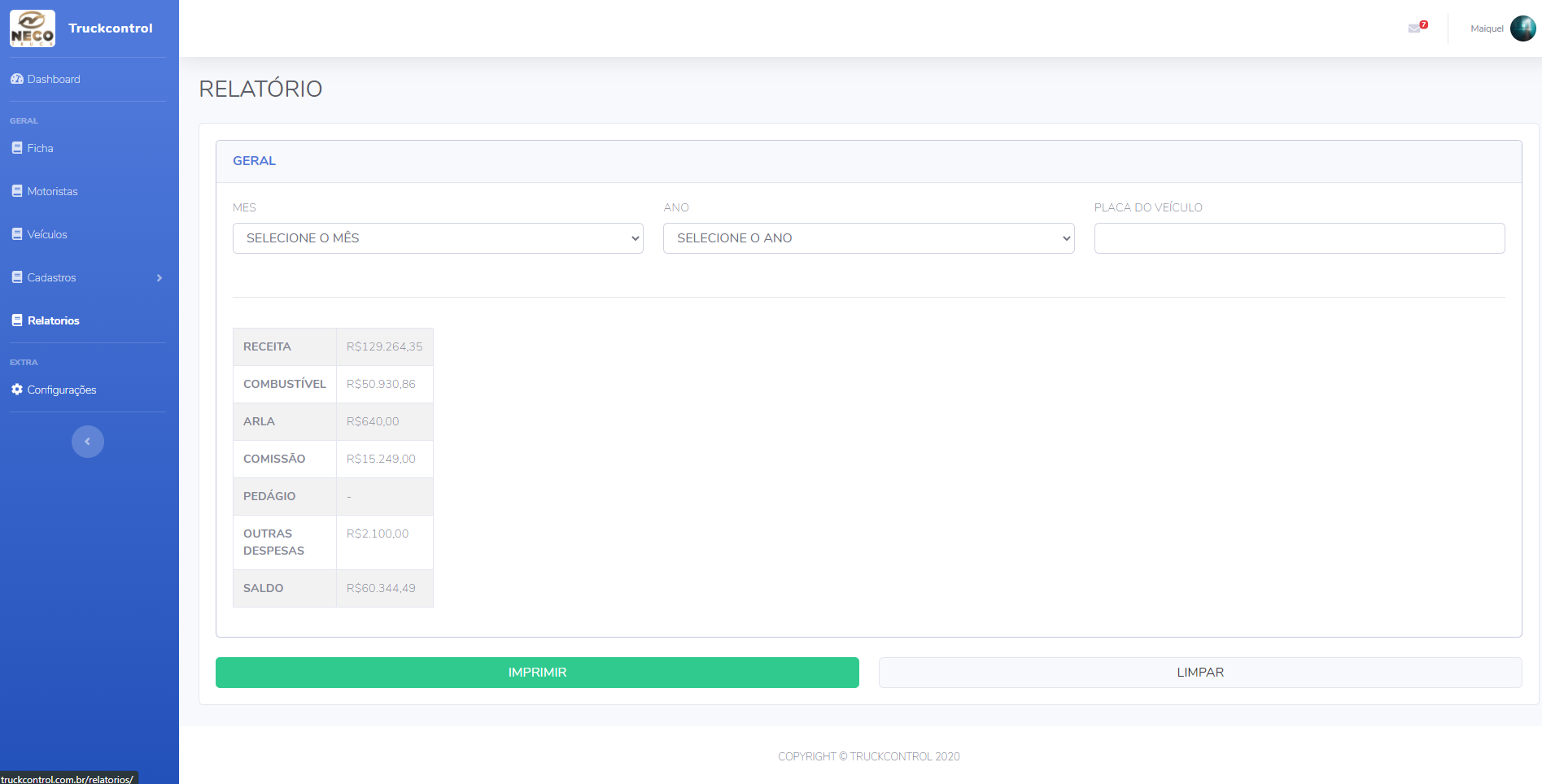Open Configurações via the gear icon
1542x784 pixels.
(17, 390)
